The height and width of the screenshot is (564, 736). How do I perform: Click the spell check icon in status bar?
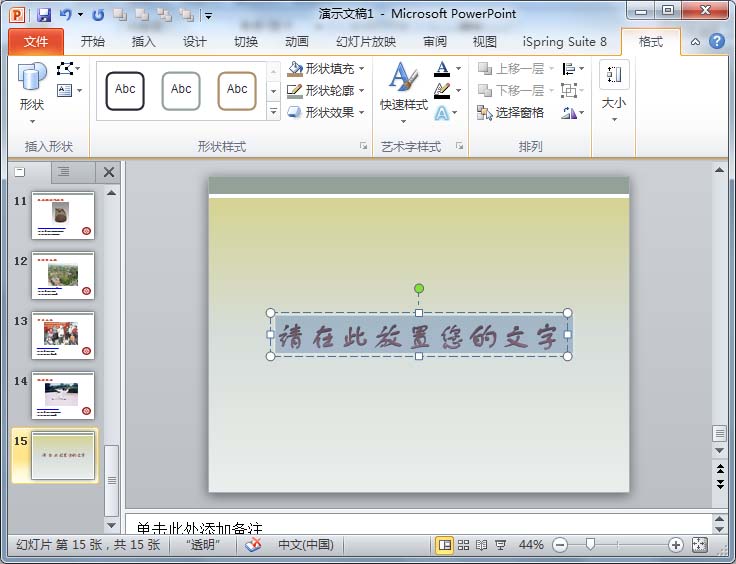254,545
